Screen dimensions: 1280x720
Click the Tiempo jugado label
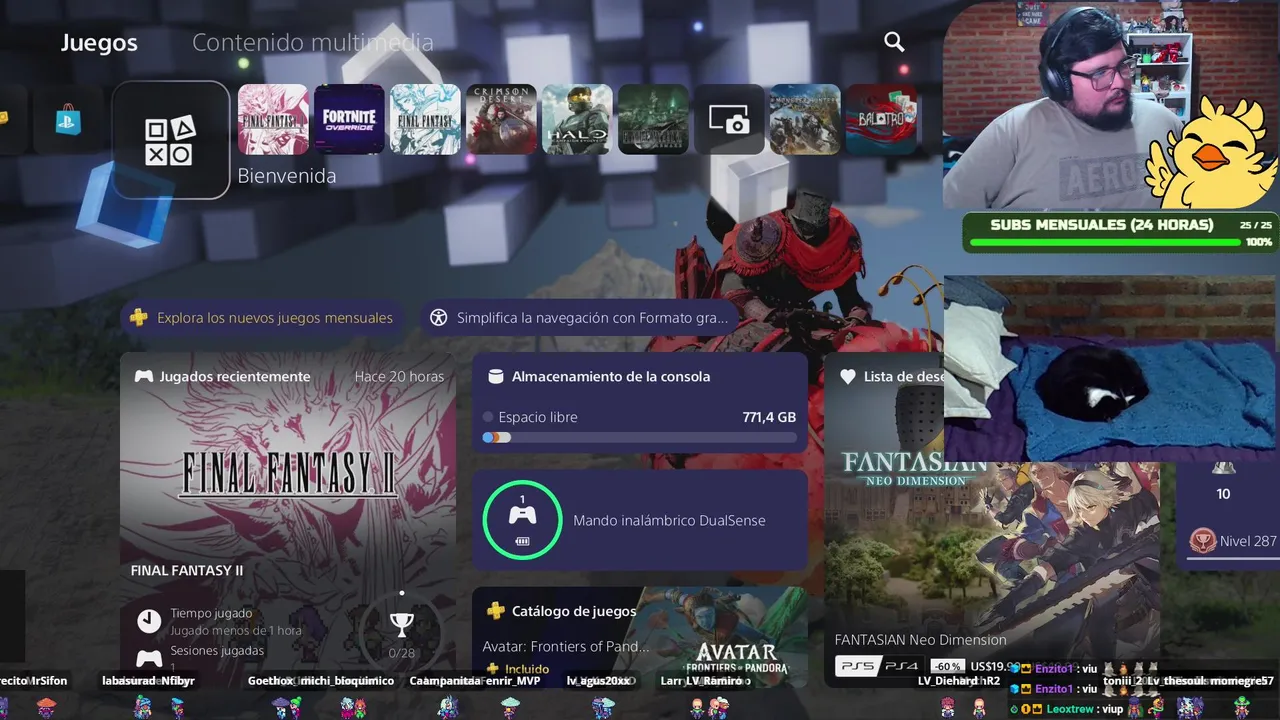pos(211,613)
